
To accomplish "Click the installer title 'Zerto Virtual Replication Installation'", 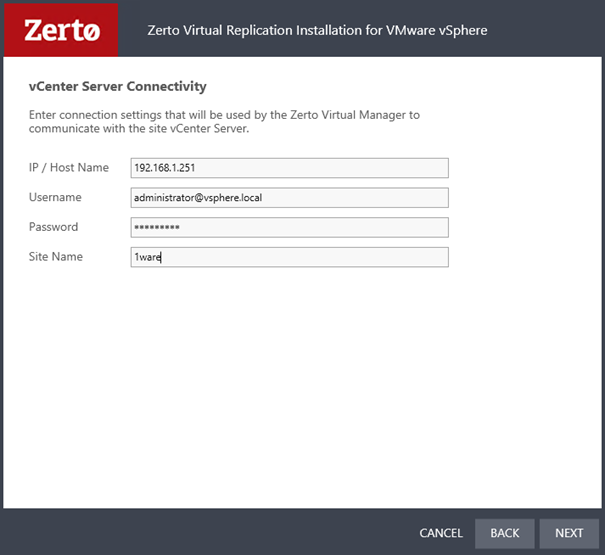I will pyautogui.click(x=317, y=30).
